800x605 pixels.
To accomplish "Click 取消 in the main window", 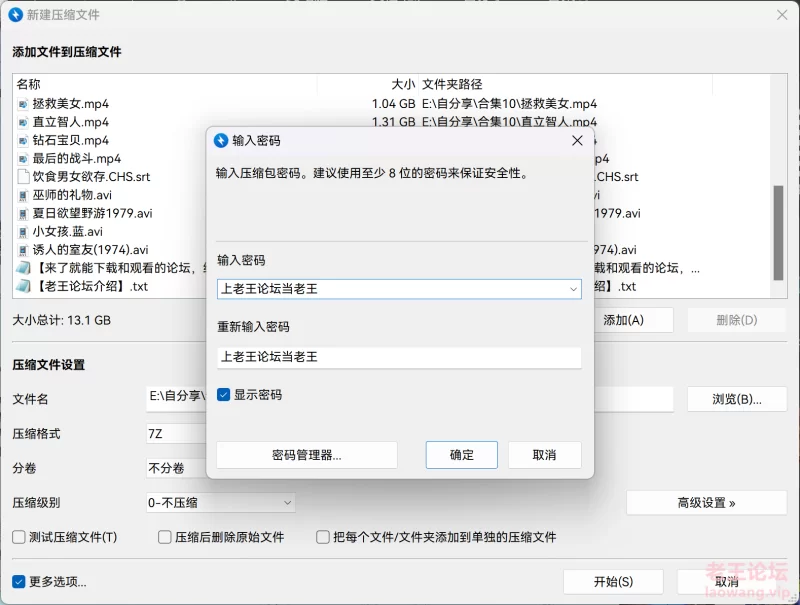I will [727, 582].
